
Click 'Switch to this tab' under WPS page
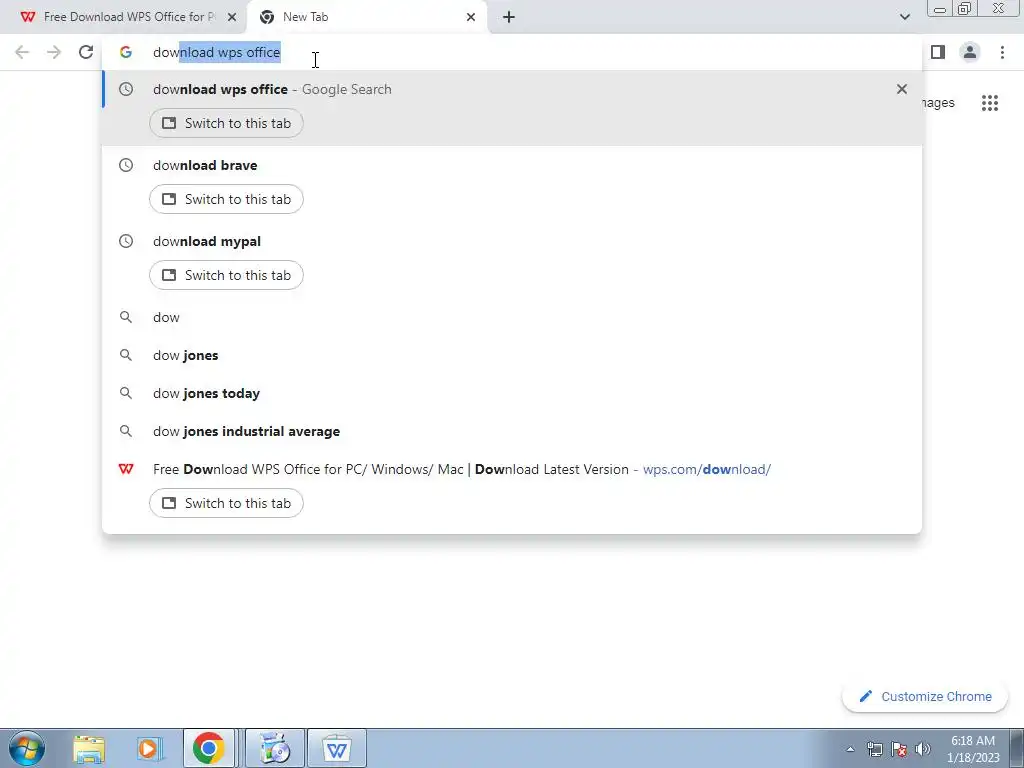tap(226, 503)
